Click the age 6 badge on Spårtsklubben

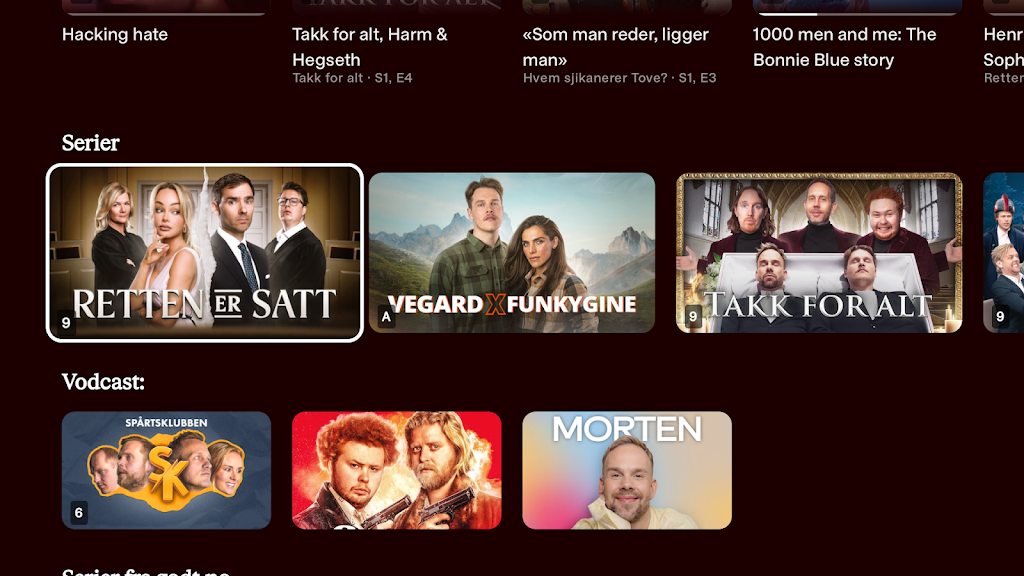79,513
